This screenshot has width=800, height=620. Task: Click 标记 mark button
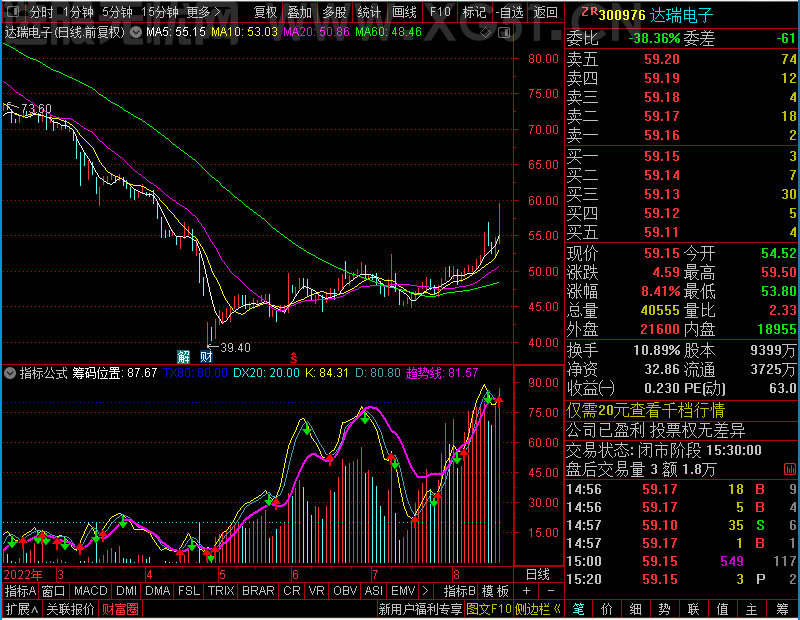tap(474, 12)
